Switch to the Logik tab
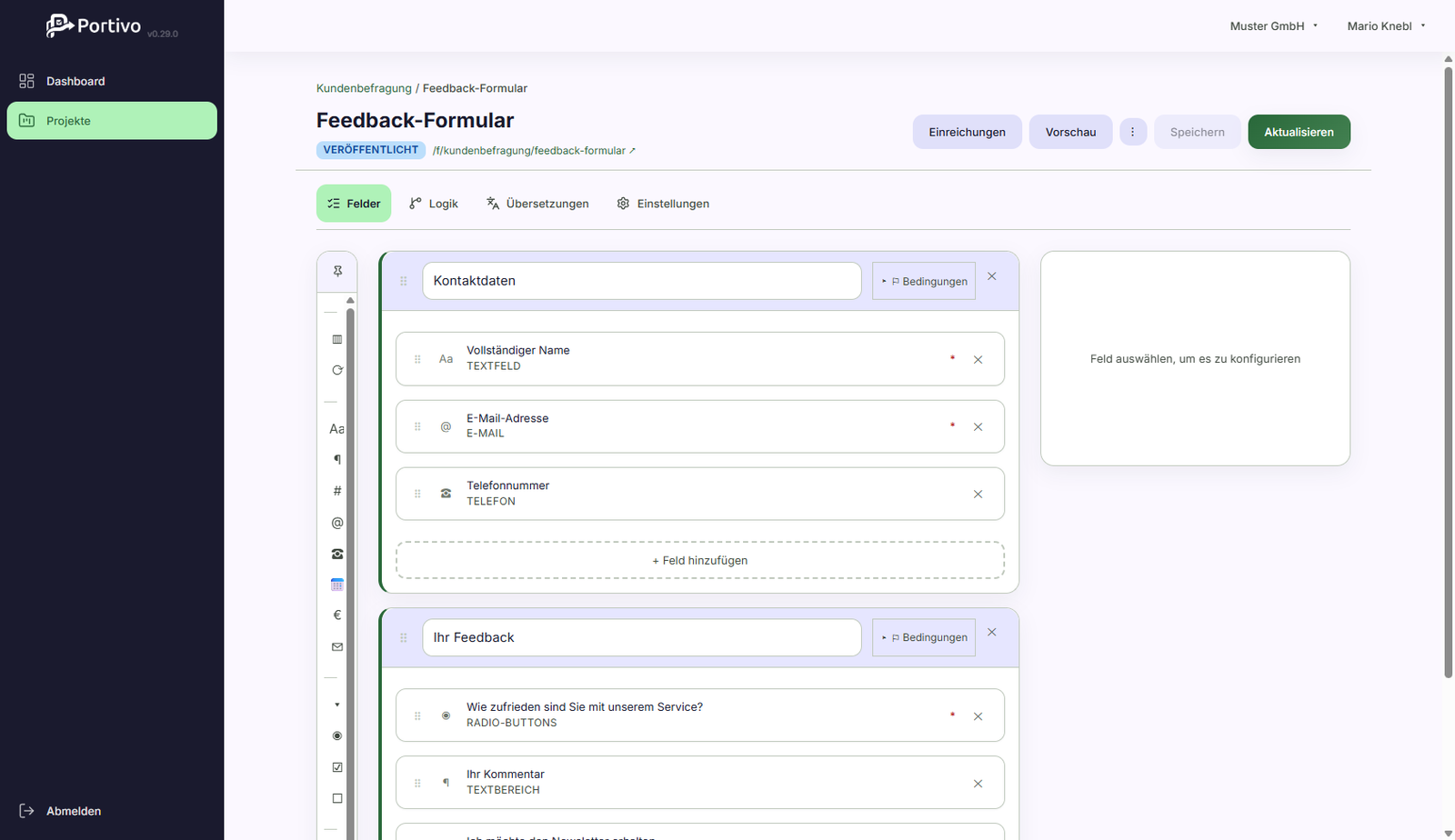 point(434,204)
